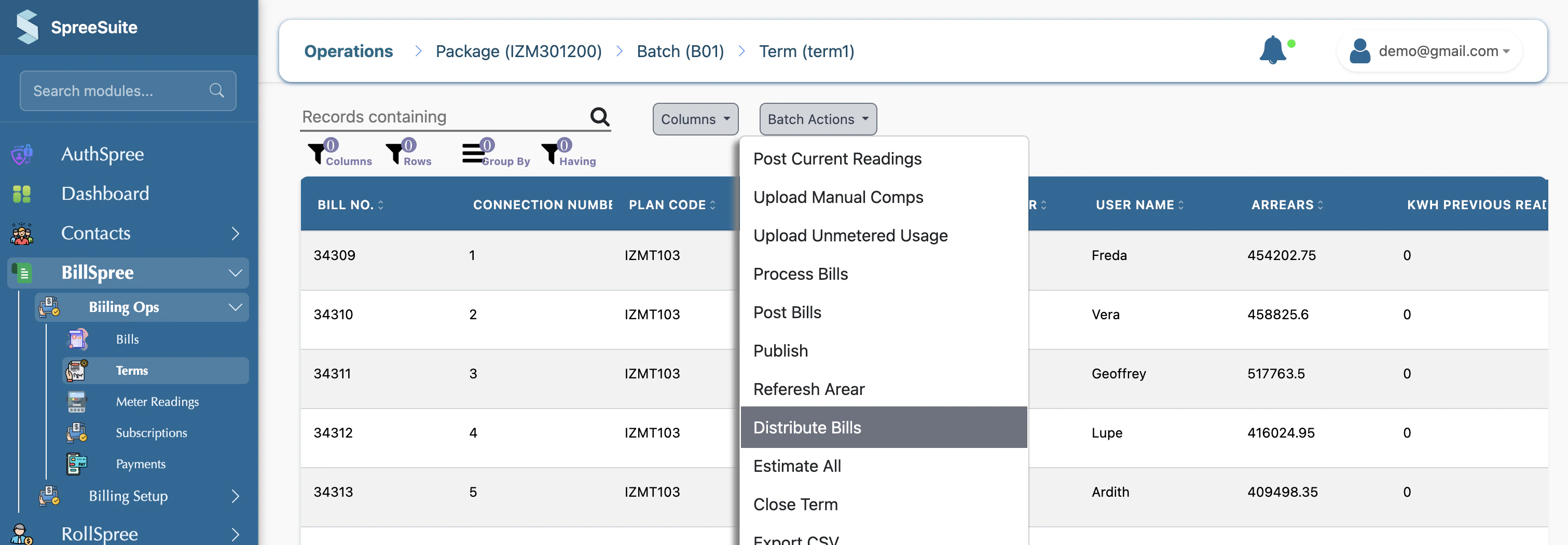Open the Columns filter funnel
The height and width of the screenshot is (545, 1568).
click(317, 154)
